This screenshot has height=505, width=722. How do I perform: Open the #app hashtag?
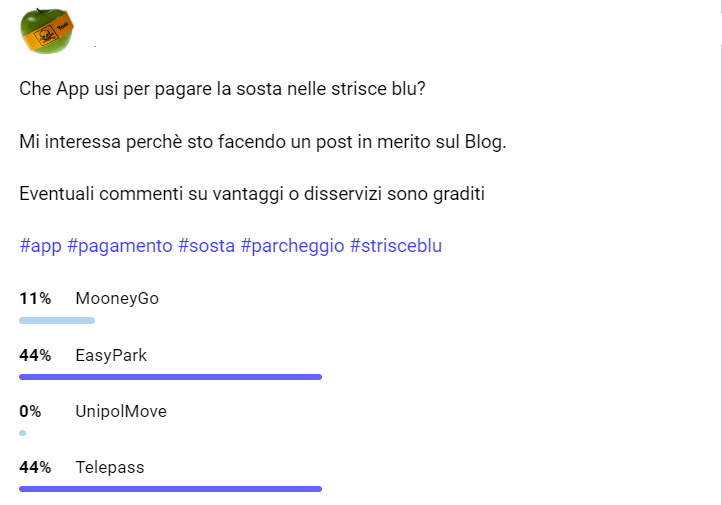[x=40, y=246]
